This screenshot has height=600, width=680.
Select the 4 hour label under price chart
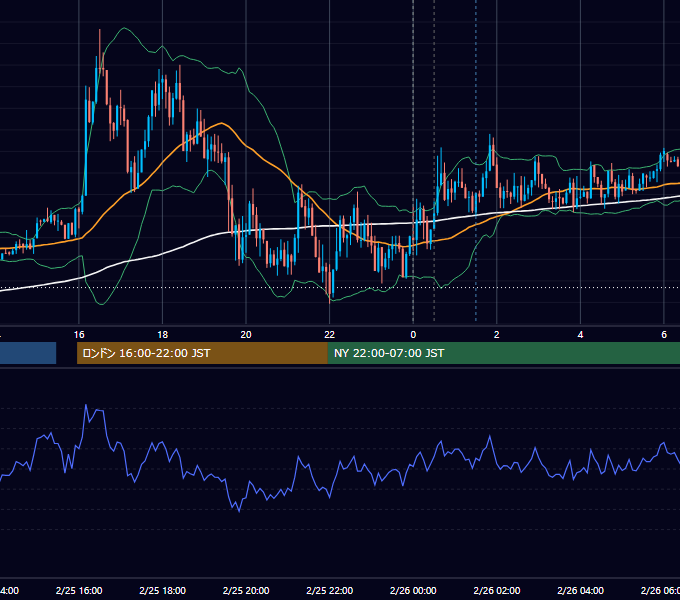580,334
